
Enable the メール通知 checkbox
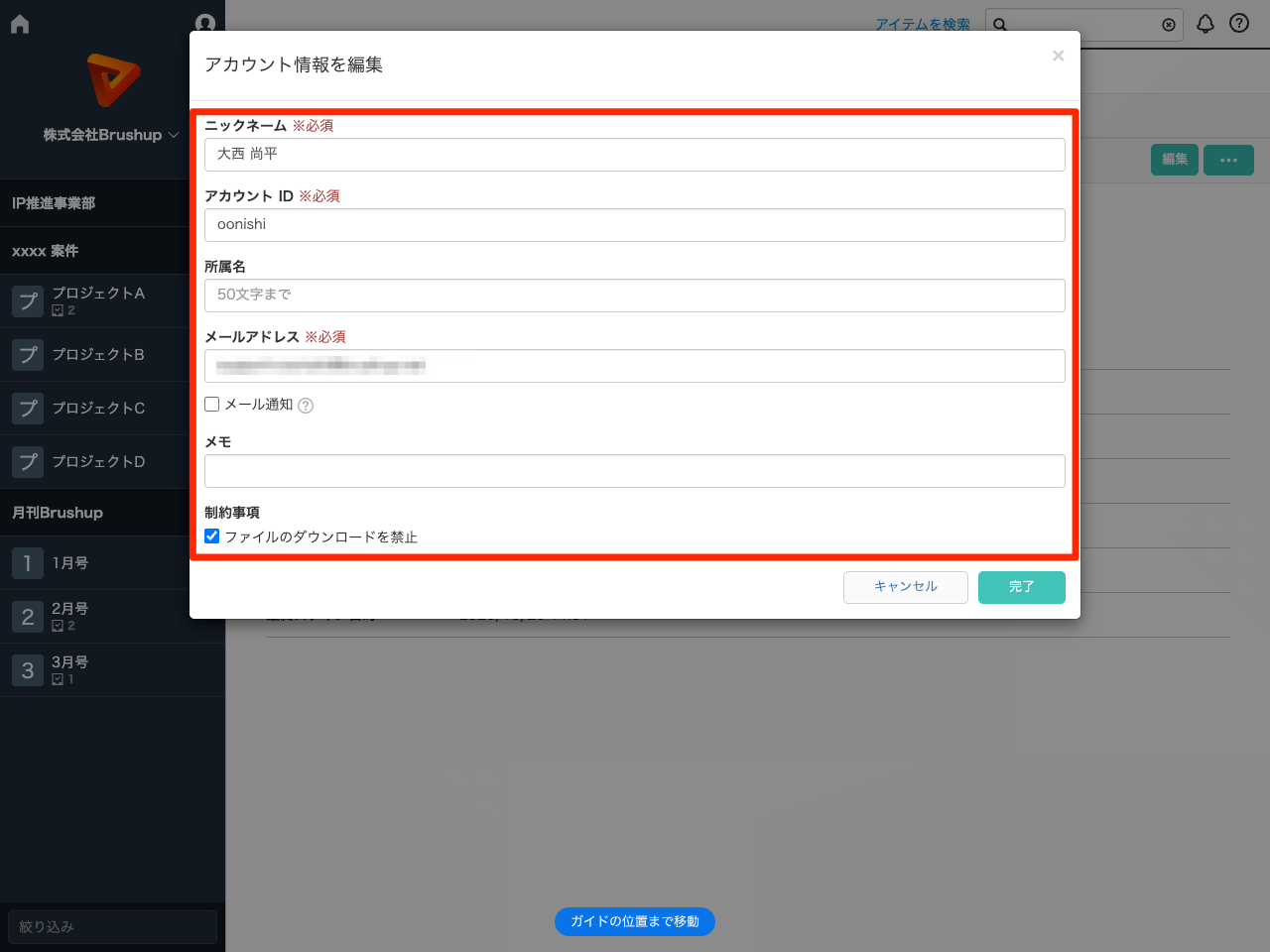[x=211, y=404]
